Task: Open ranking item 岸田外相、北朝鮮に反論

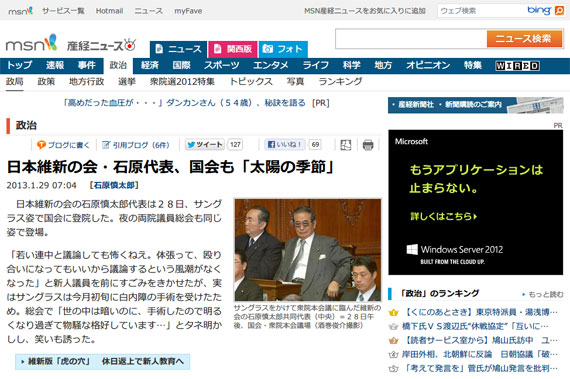Action: (479, 354)
